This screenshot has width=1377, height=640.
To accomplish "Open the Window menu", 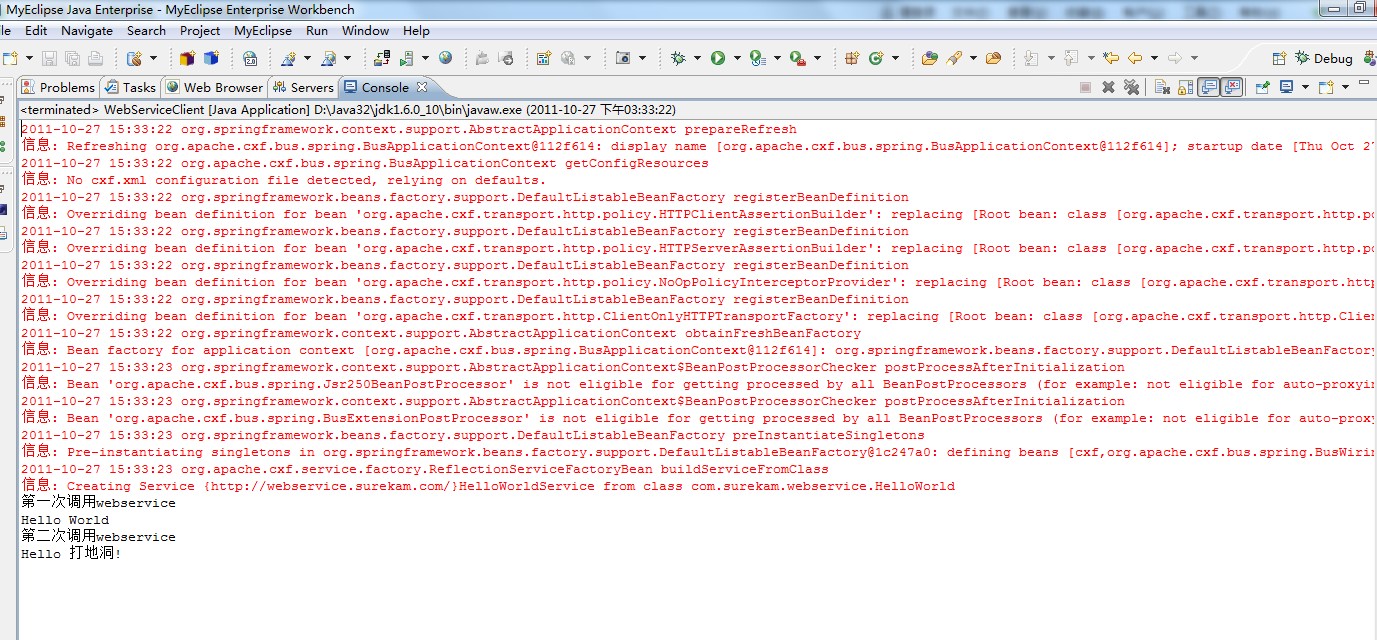I will (x=365, y=30).
